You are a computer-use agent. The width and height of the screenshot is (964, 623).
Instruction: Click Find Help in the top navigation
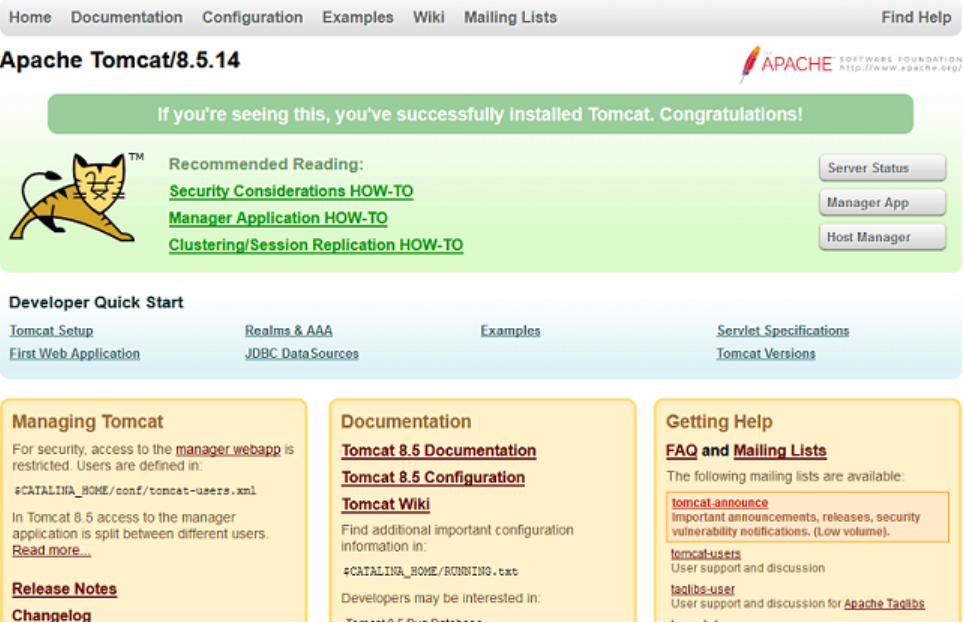(916, 17)
